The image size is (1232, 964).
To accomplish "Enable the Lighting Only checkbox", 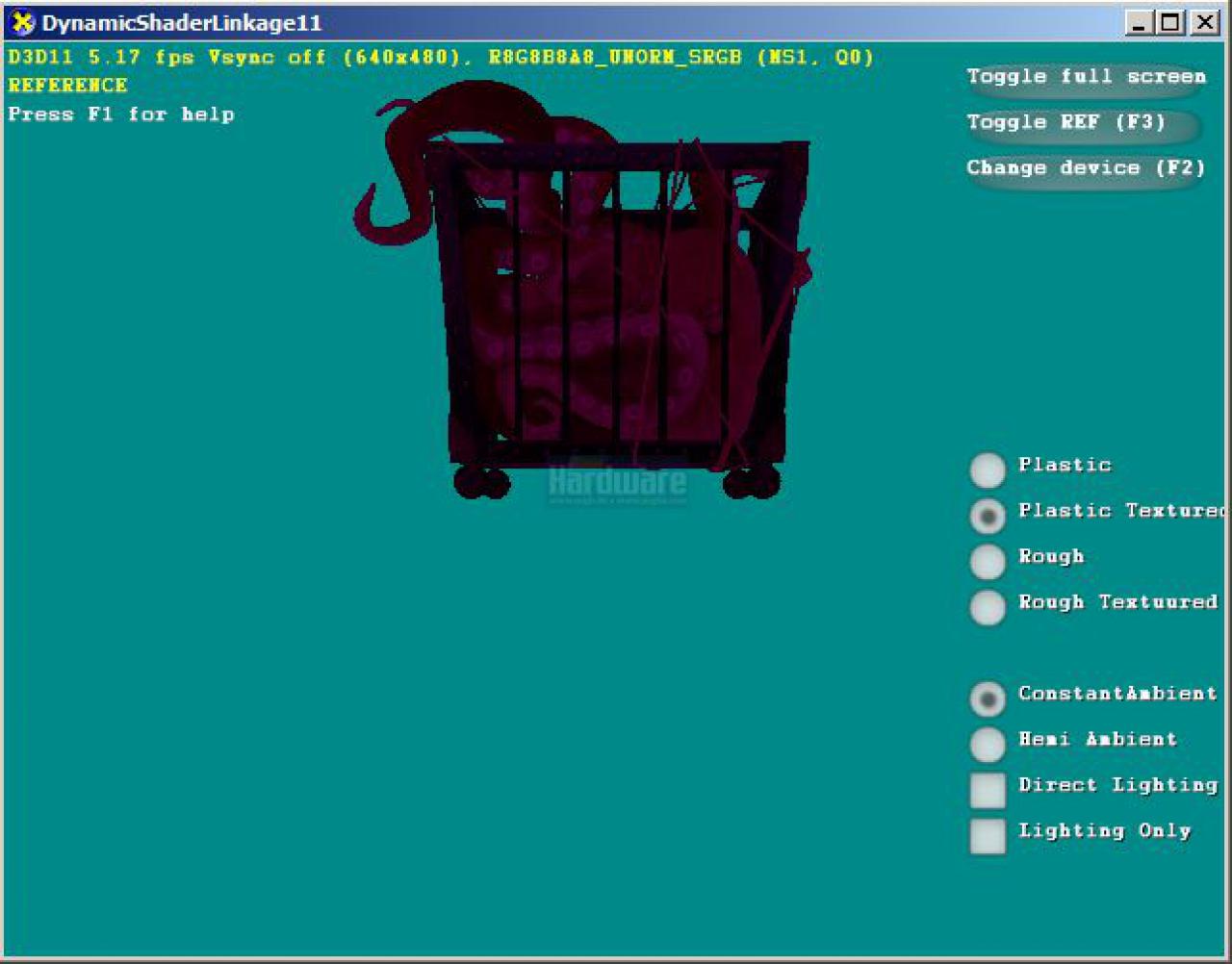I will (988, 836).
